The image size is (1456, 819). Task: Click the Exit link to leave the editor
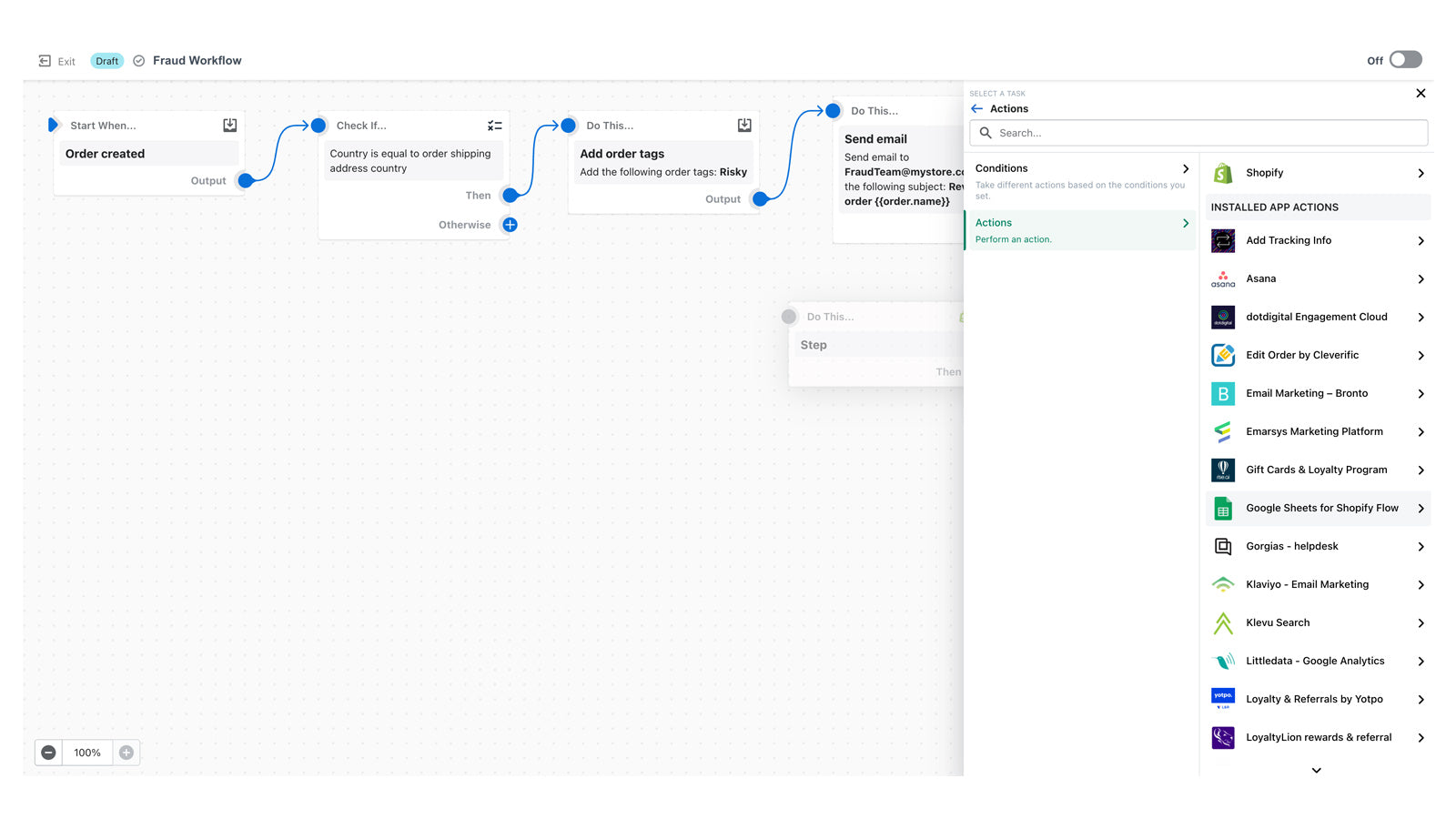pyautogui.click(x=56, y=61)
